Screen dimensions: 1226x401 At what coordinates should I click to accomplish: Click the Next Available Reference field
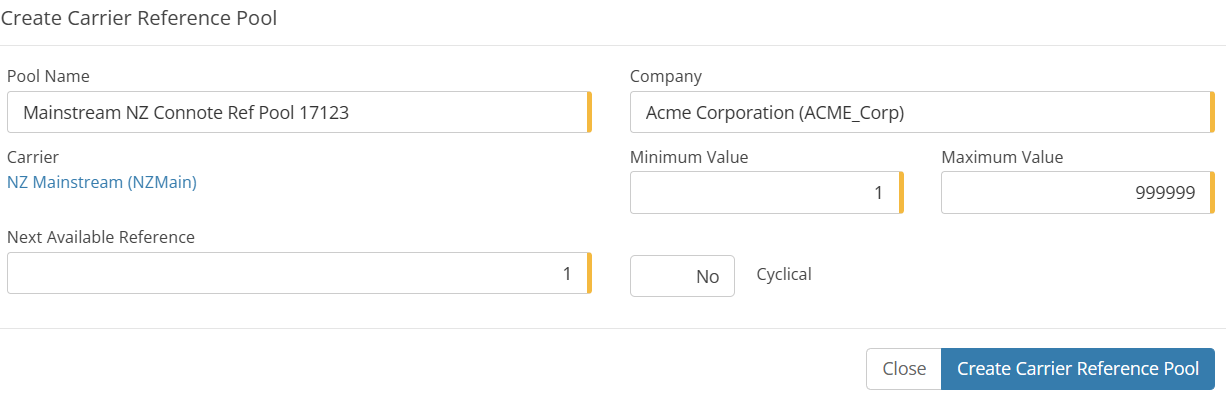[298, 273]
